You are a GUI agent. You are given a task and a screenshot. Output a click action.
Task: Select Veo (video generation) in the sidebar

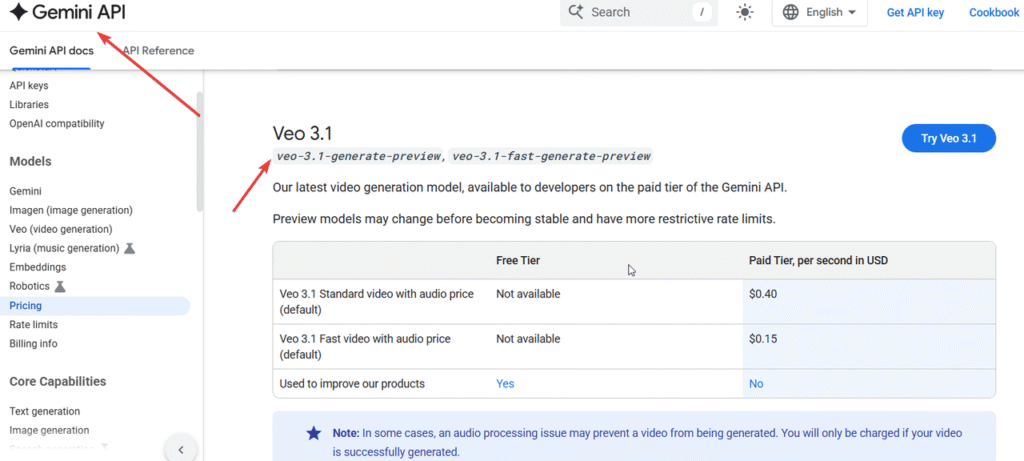click(x=60, y=229)
